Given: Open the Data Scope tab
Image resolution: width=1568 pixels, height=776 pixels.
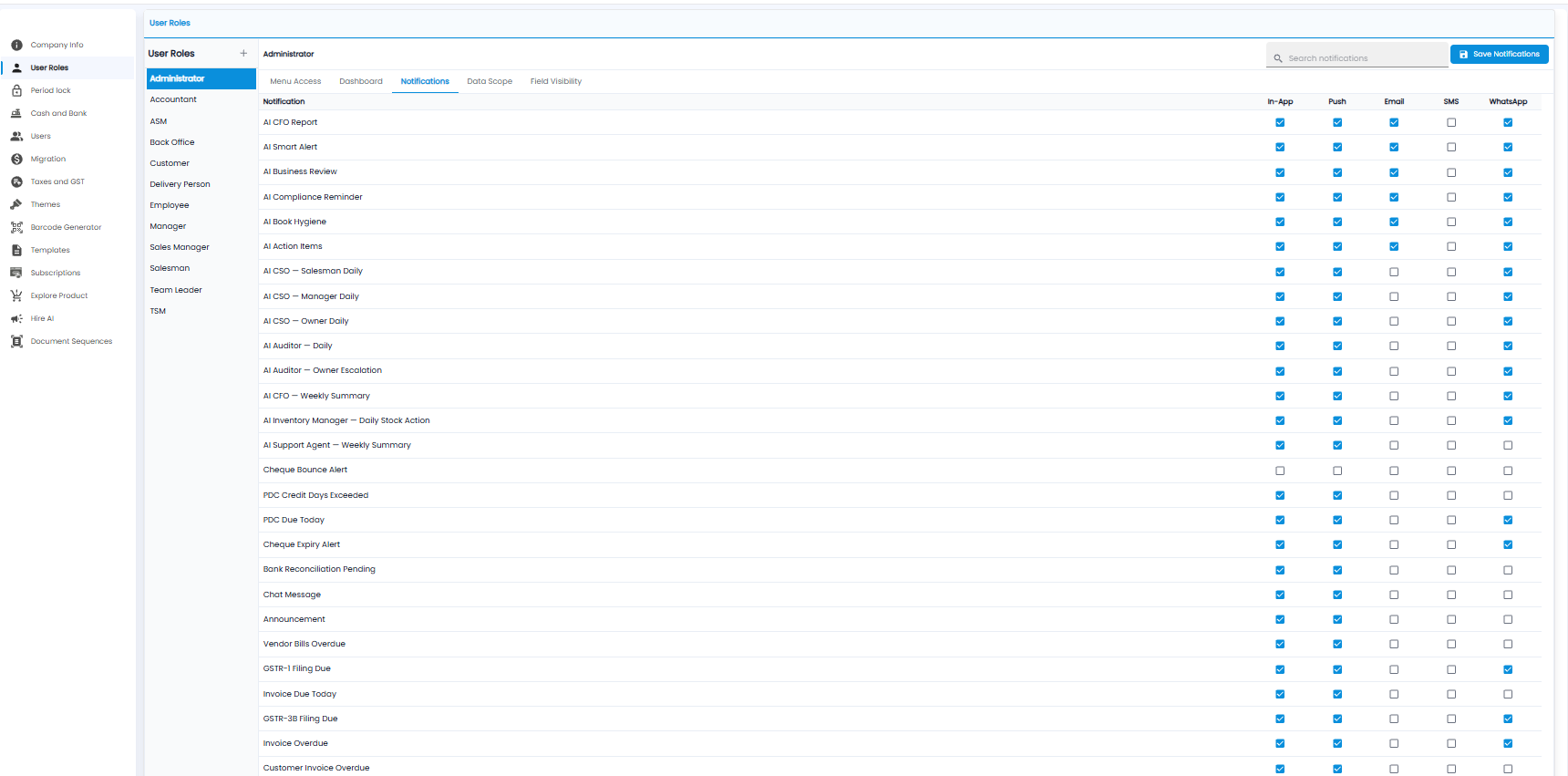Looking at the screenshot, I should coord(490,81).
